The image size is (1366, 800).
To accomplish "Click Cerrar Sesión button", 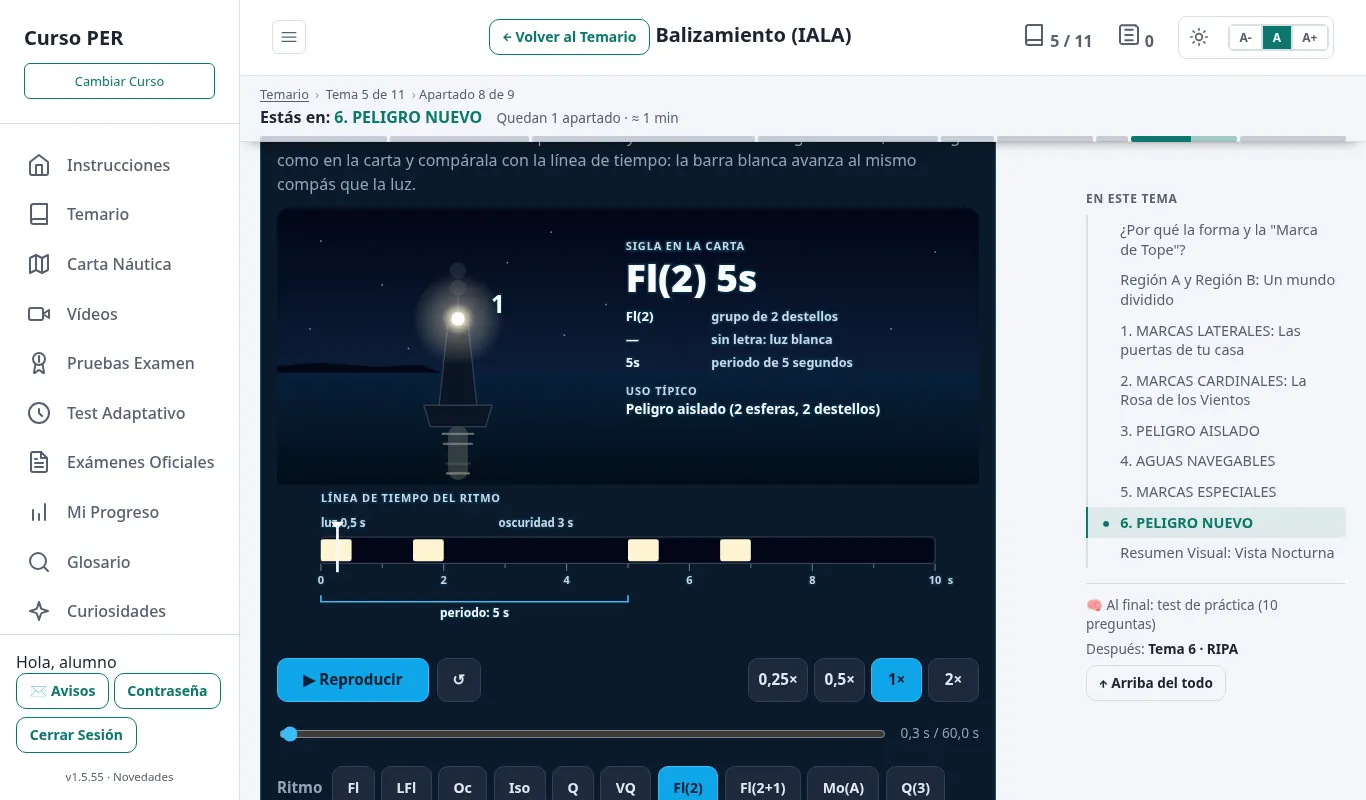I will [x=76, y=735].
